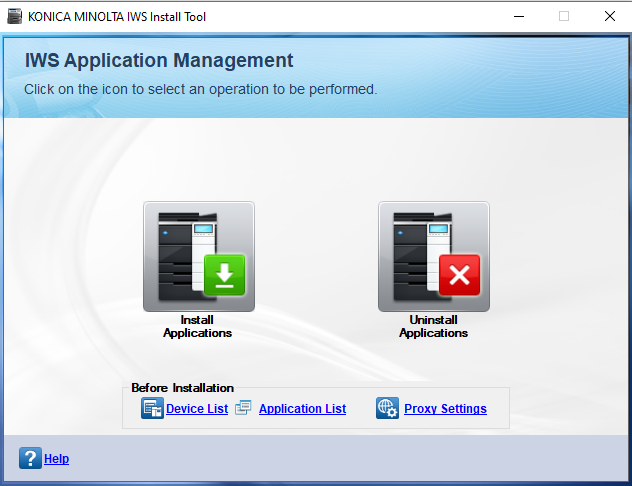
Task: Select the 'Uninstall Applications' text label
Action: click(434, 326)
